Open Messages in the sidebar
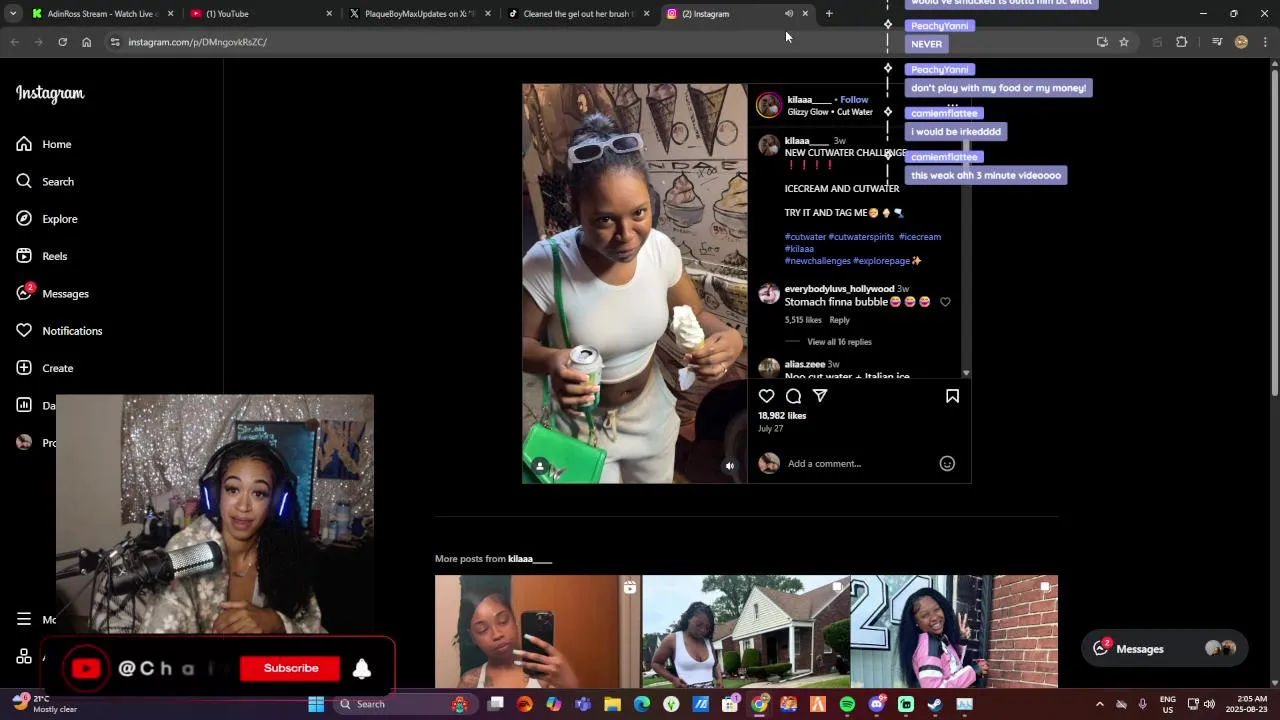 pos(53,293)
